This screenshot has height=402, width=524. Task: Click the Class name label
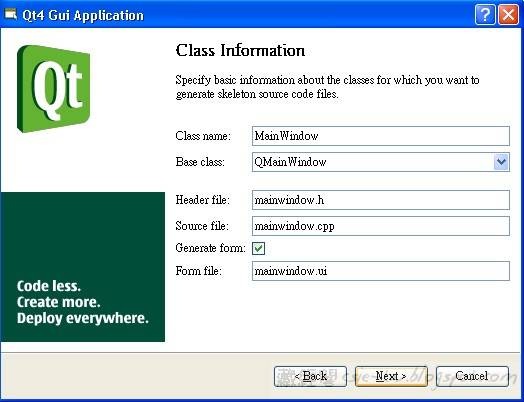203,136
